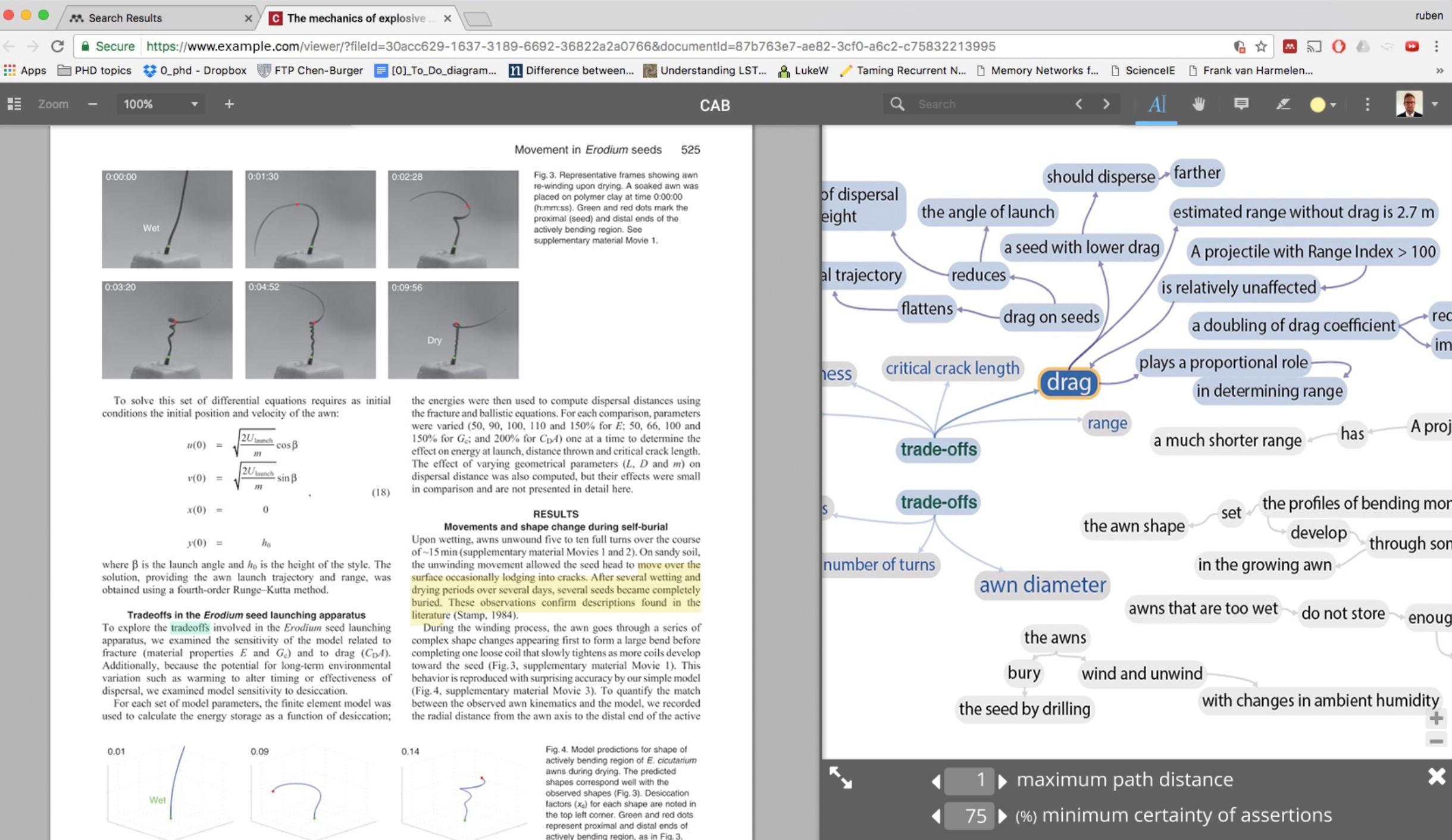This screenshot has height=840, width=1452.
Task: Click the 0:00:00 Wet awn frame
Action: point(167,219)
